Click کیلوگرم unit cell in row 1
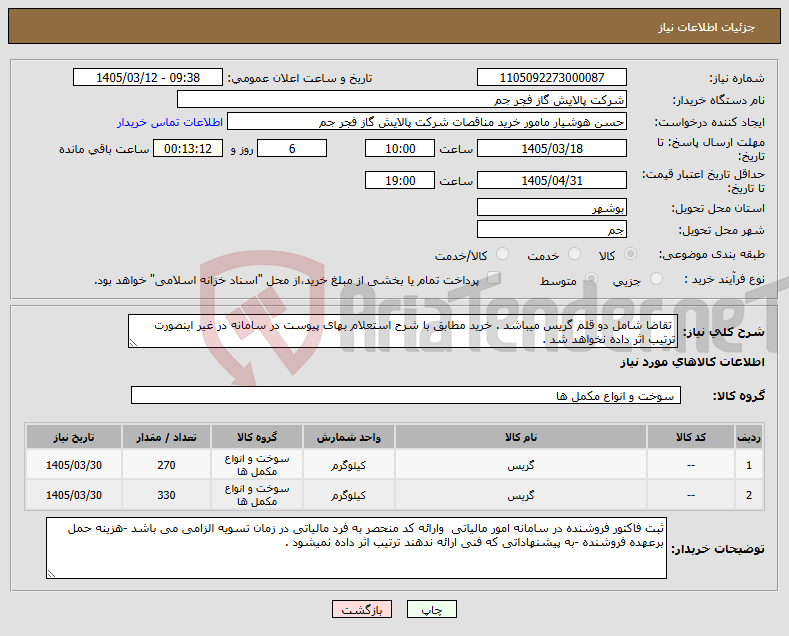This screenshot has width=789, height=636. click(348, 465)
